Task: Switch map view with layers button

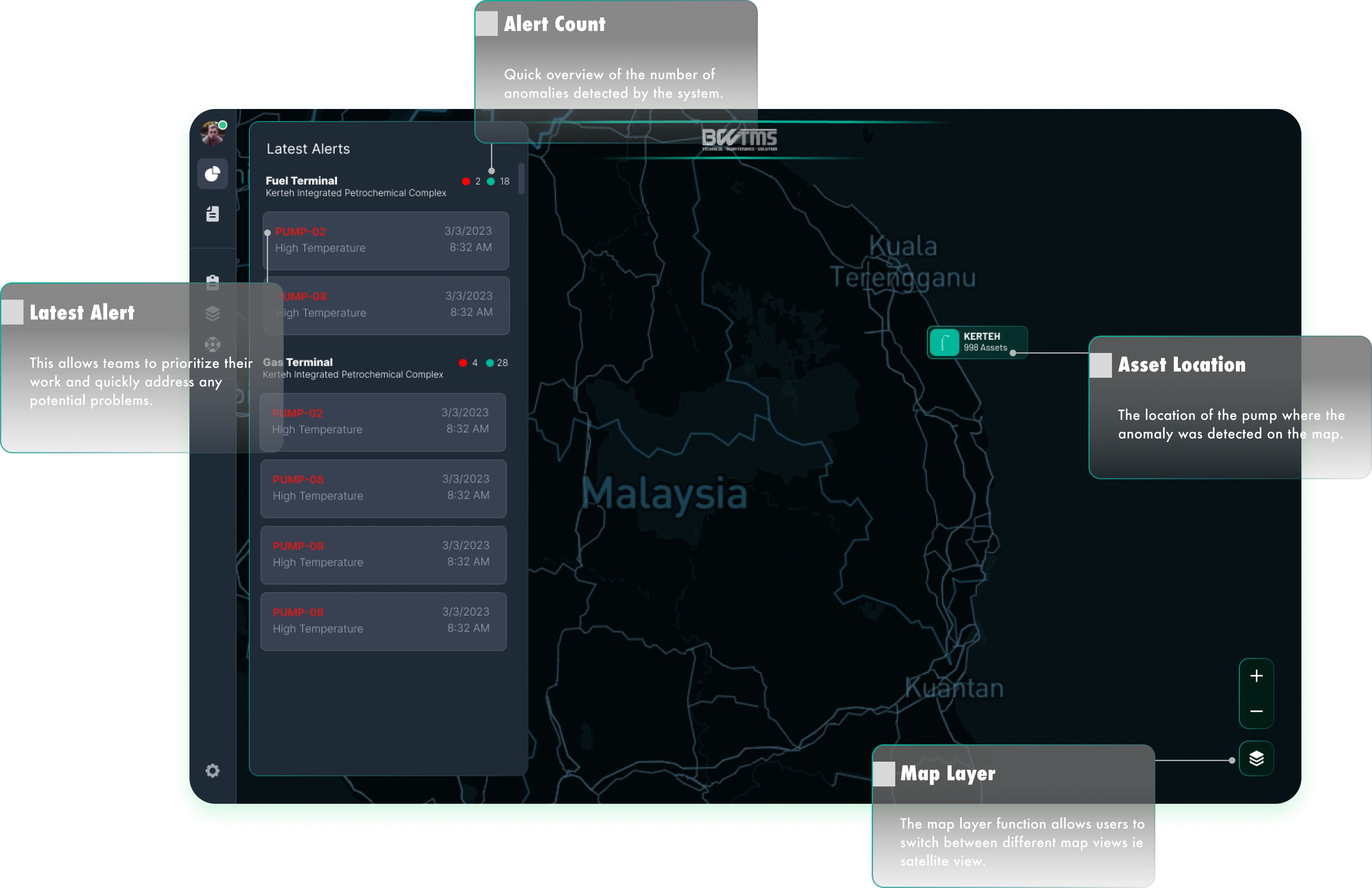Action: pyautogui.click(x=1256, y=758)
